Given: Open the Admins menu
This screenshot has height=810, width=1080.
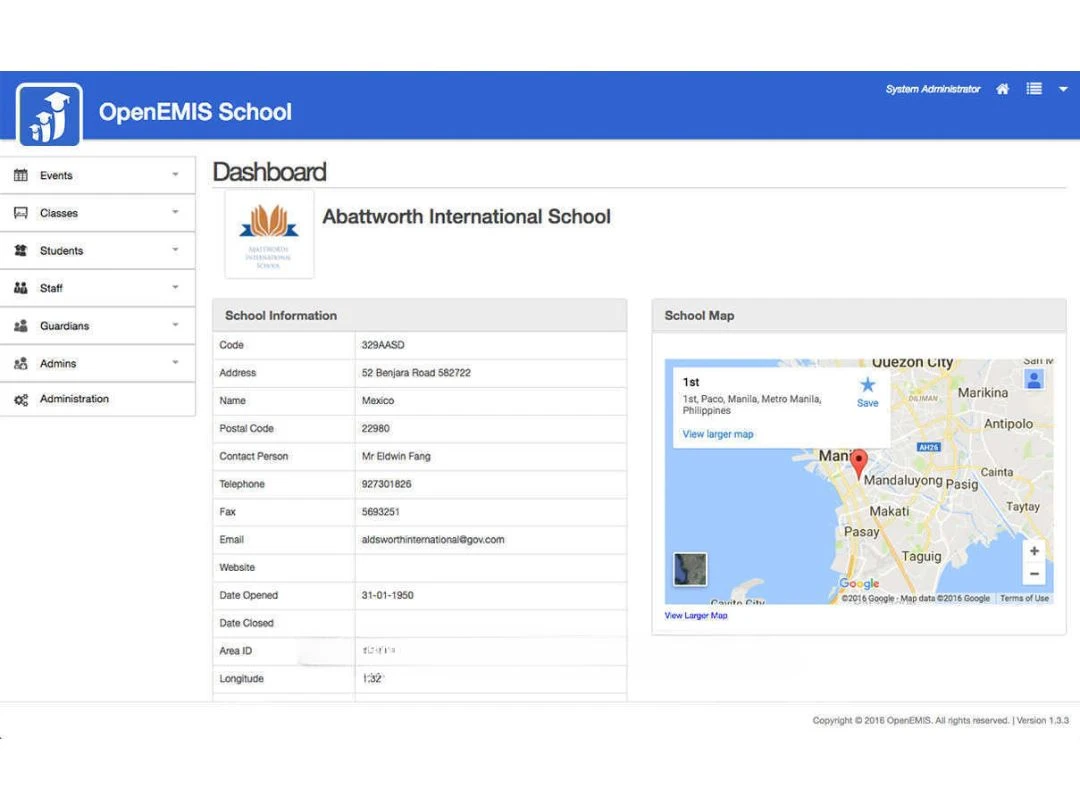Looking at the screenshot, I should click(97, 363).
